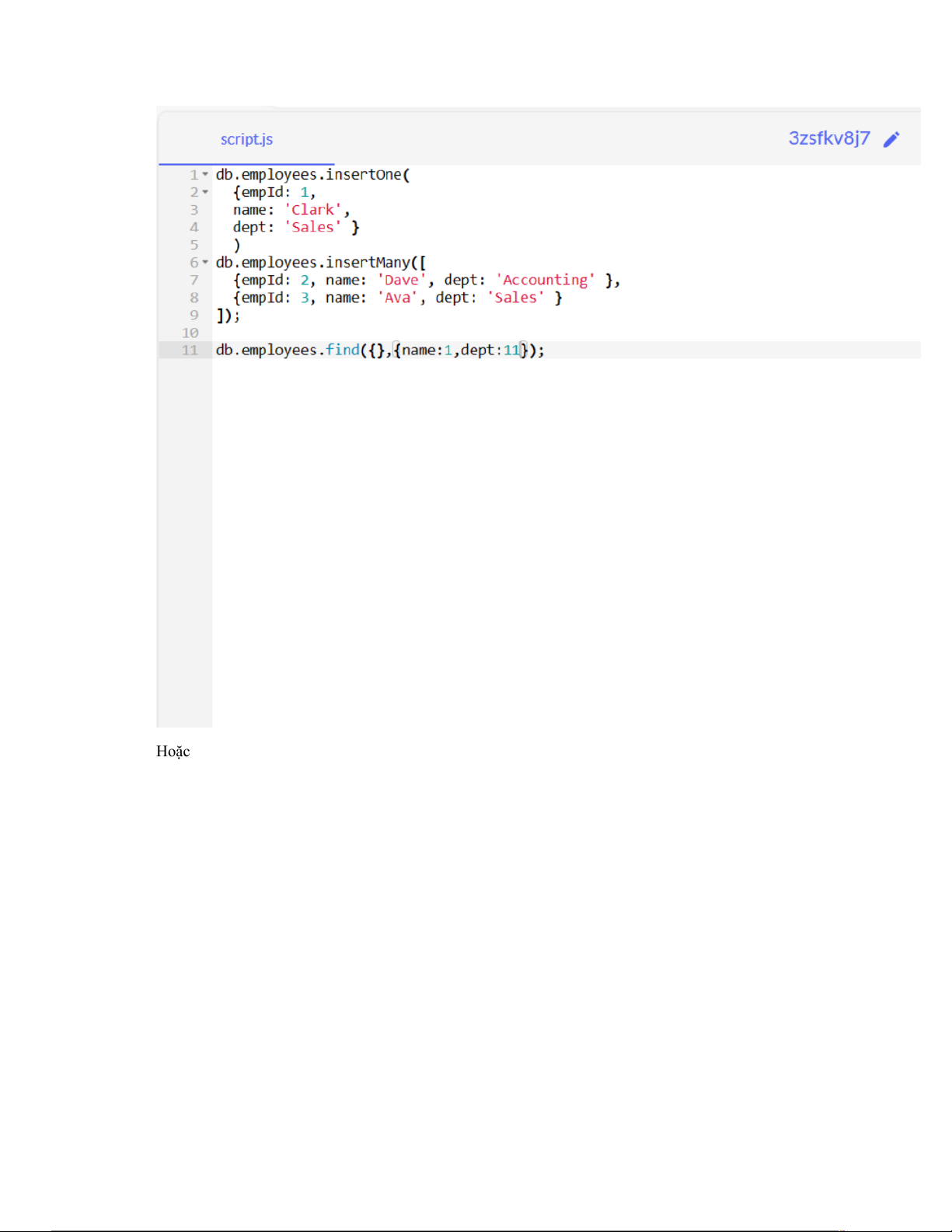This screenshot has height=1232, width=952.
Task: Collapse the insertMany block on line 6
Action: (205, 262)
